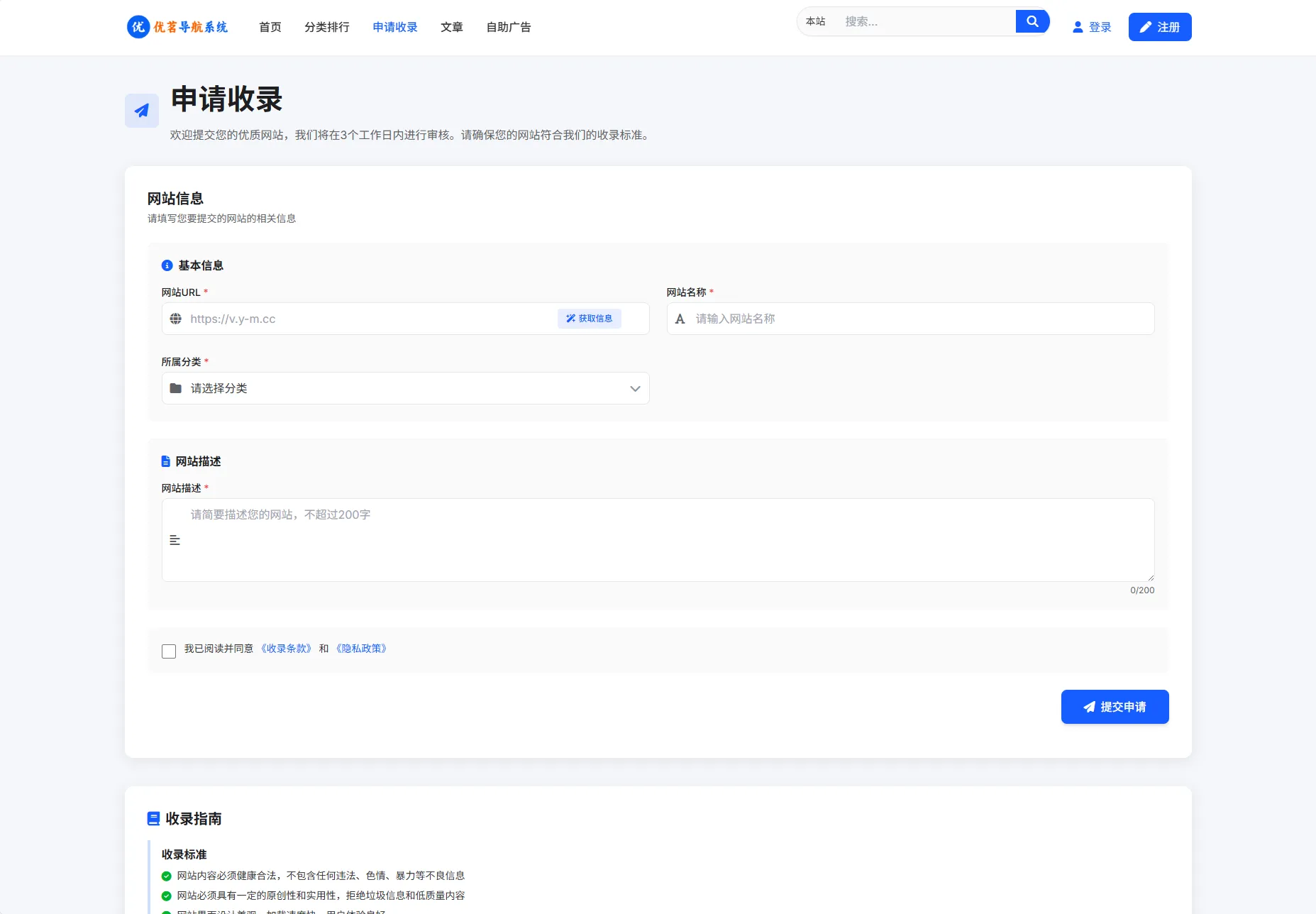Viewport: 1316px width, 914px height.
Task: Click the document icon beside 网站描述
Action: click(x=167, y=461)
